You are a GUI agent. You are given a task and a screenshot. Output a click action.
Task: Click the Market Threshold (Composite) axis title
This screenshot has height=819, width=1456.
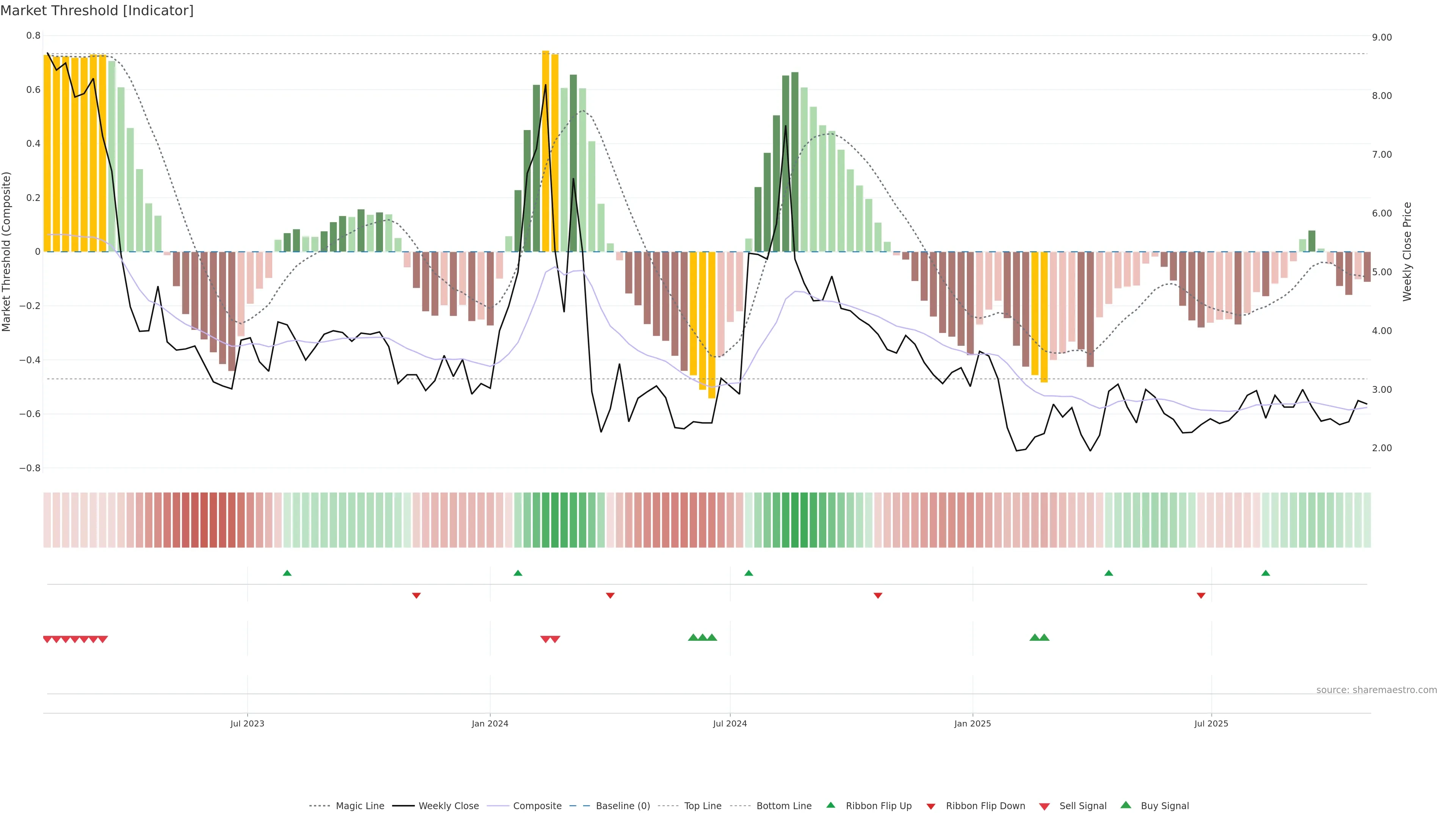point(6,251)
